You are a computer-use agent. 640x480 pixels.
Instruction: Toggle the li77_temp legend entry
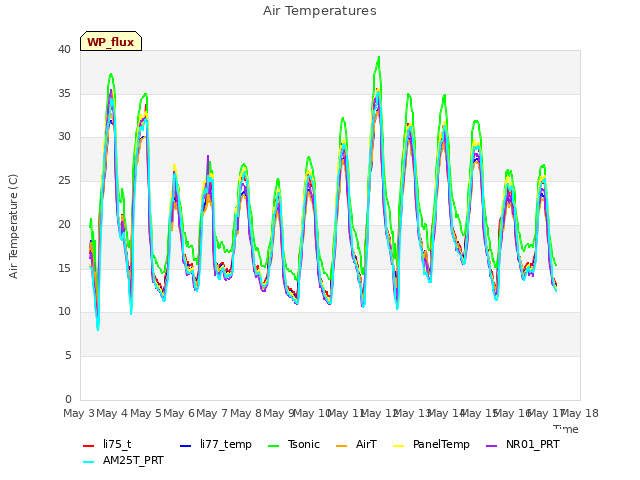pos(216,444)
